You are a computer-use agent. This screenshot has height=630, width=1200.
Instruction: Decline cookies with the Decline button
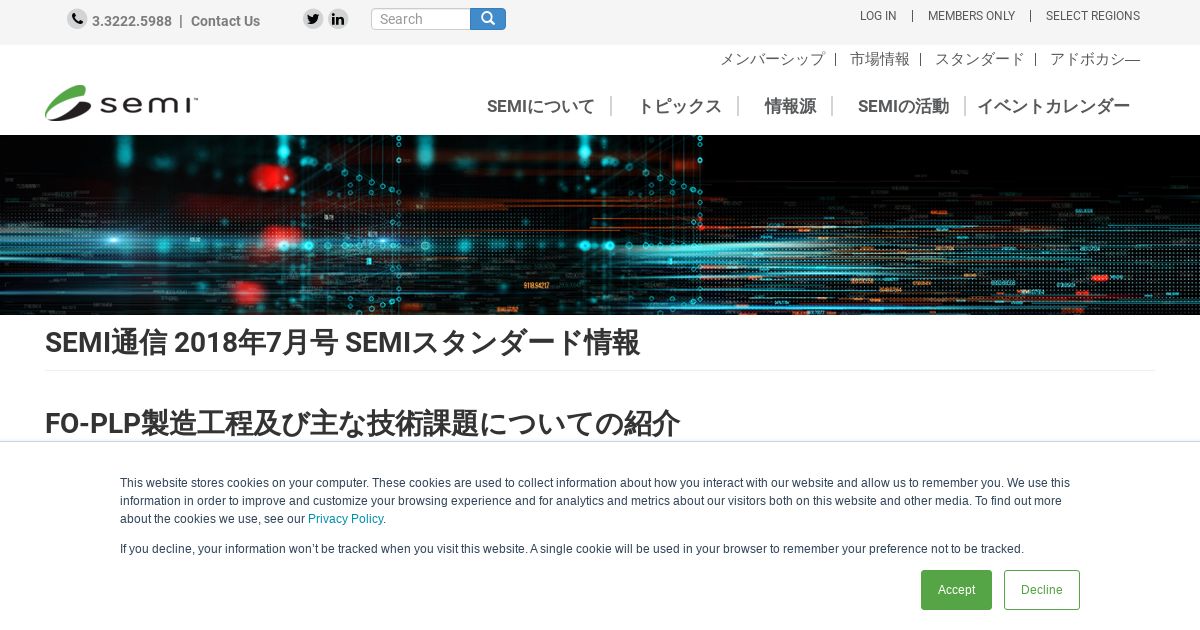[x=1042, y=590]
